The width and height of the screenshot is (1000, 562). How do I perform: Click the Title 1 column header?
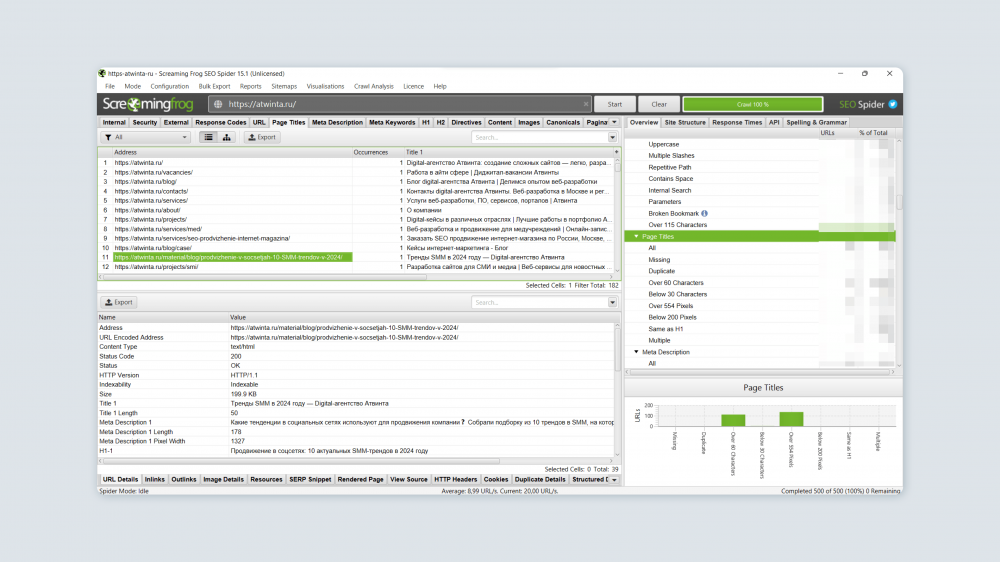(508, 152)
